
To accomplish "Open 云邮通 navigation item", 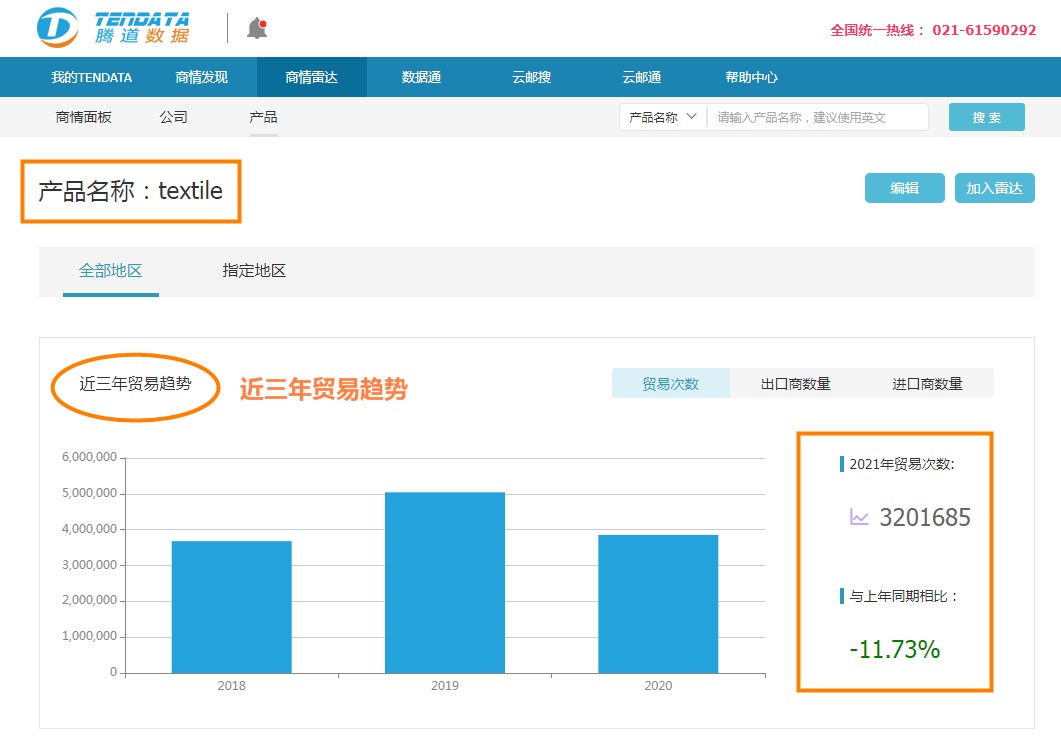I will 641,77.
